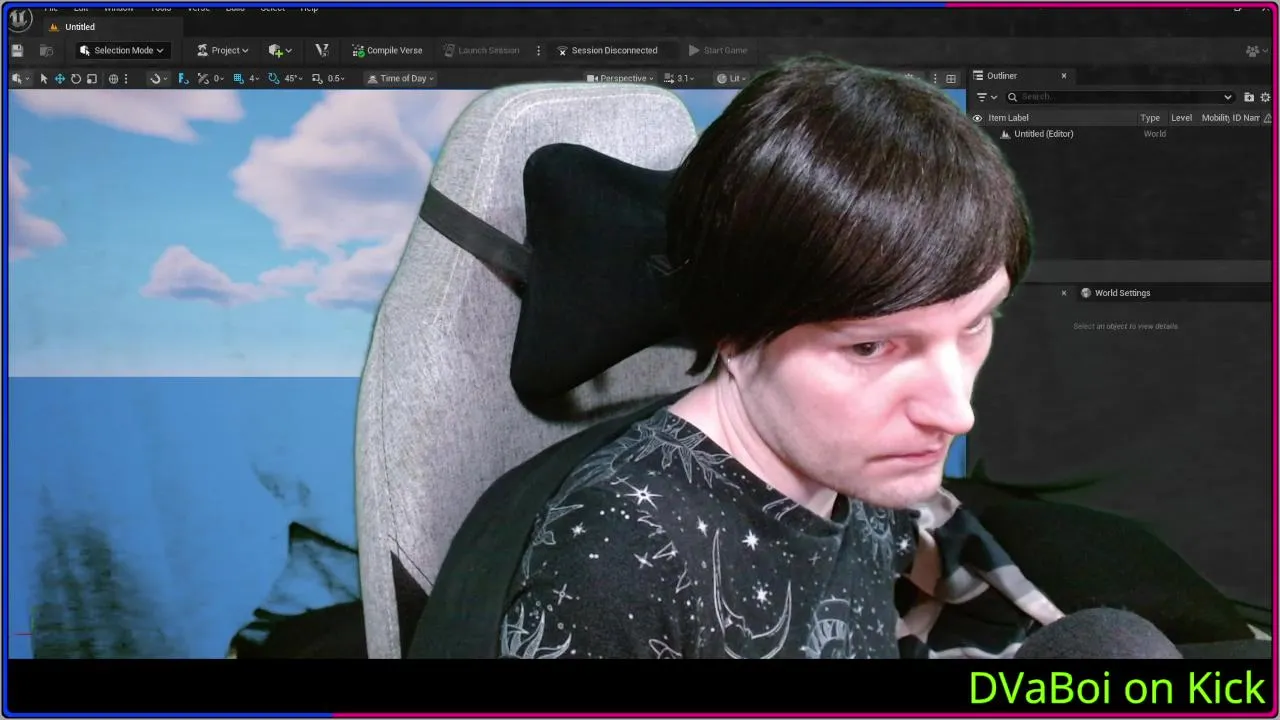Viewport: 1280px width, 720px height.
Task: Click the Outliner add folder icon
Action: (1249, 97)
